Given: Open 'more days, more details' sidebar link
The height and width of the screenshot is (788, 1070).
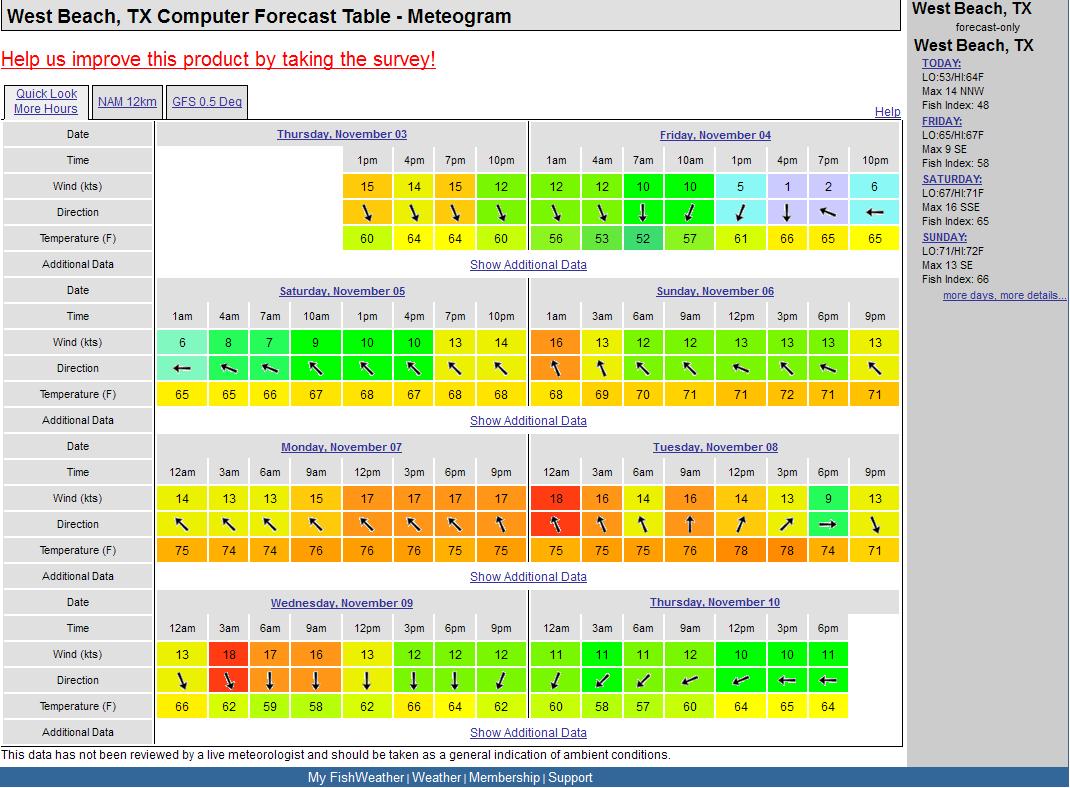Looking at the screenshot, I should coord(1004,296).
